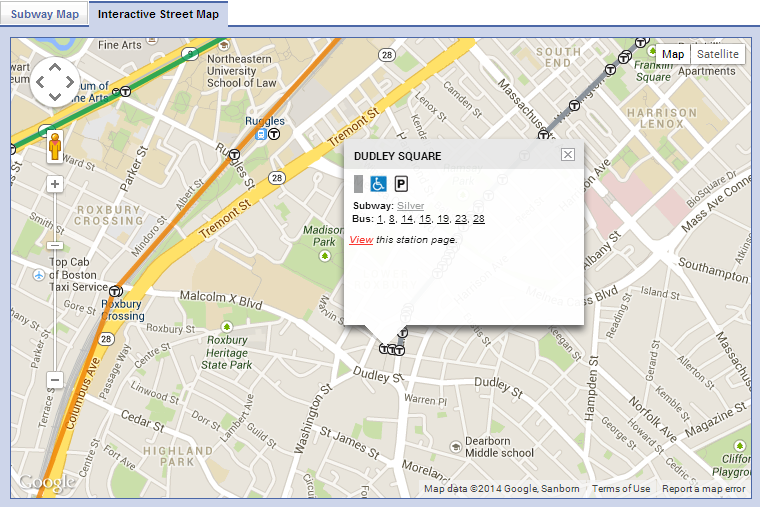Viewport: 761px width, 509px height.
Task: Click the Street View pegman icon
Action: click(55, 147)
